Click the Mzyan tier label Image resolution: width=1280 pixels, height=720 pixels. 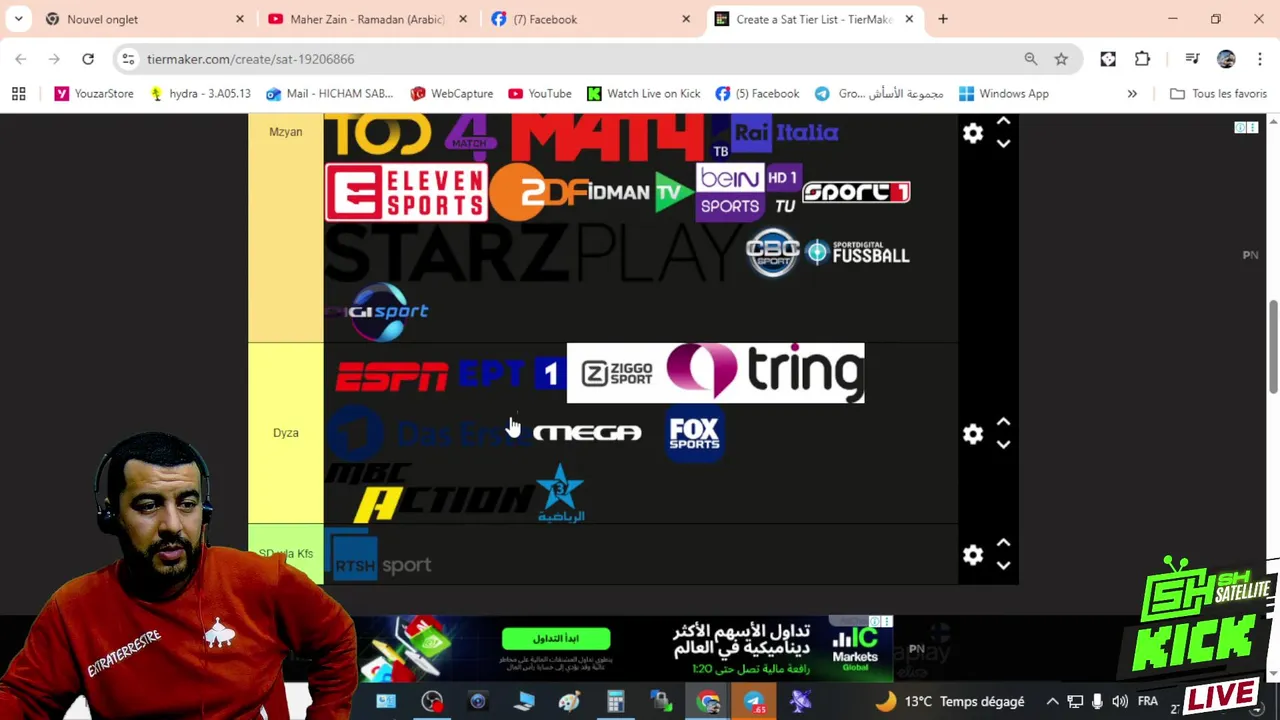pos(286,132)
